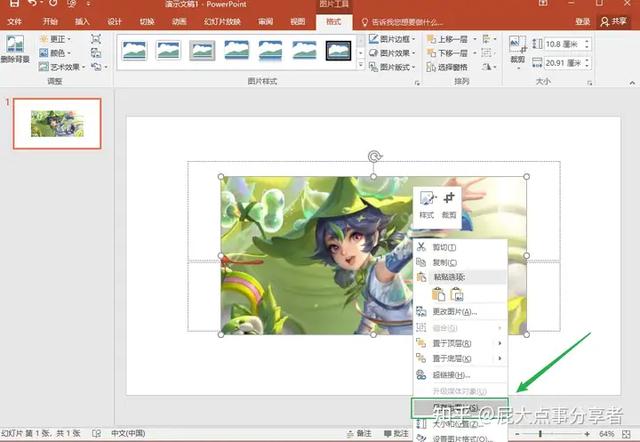Choose Size and Position (大小和位置) menu item
Image resolution: width=640 pixels, height=442 pixels.
[460, 424]
